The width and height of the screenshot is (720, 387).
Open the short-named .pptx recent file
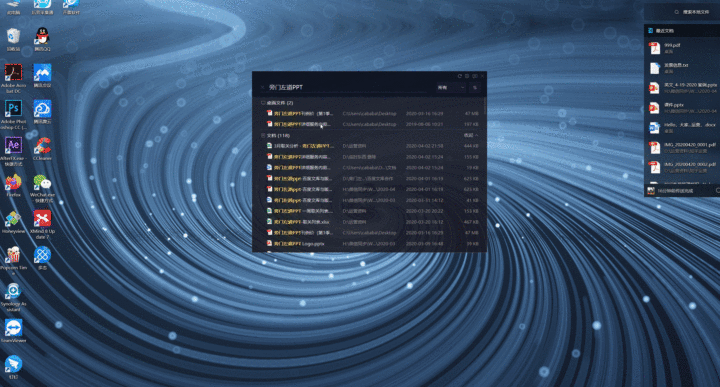pos(683,107)
